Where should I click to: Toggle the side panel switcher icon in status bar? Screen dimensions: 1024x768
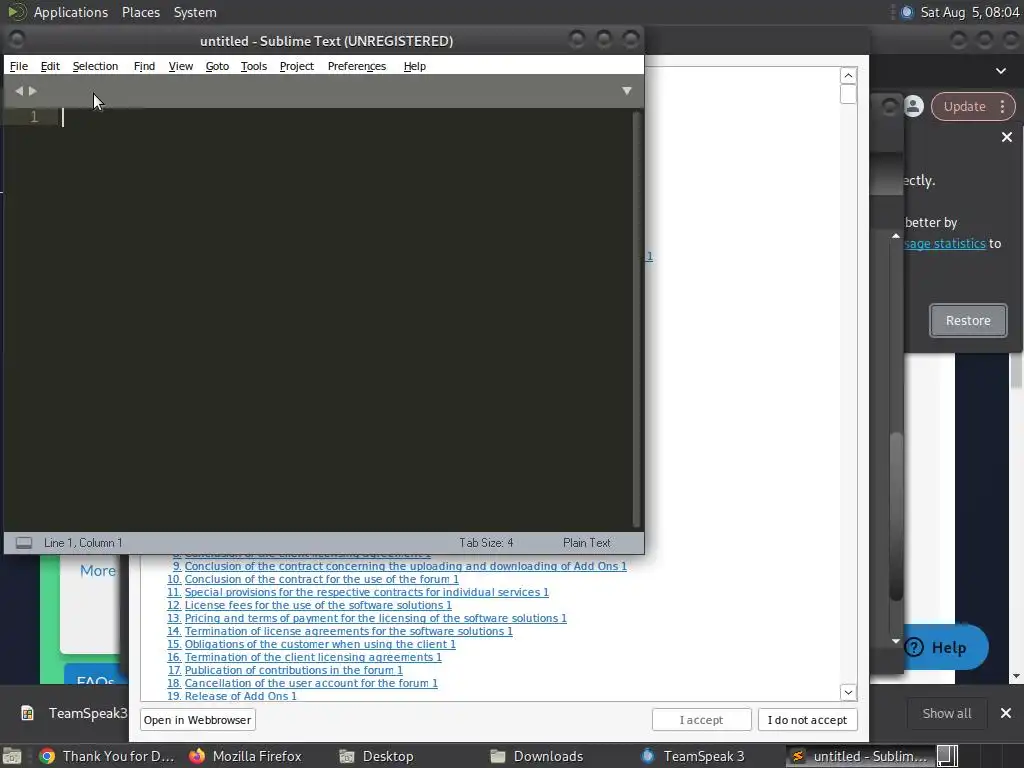24,543
